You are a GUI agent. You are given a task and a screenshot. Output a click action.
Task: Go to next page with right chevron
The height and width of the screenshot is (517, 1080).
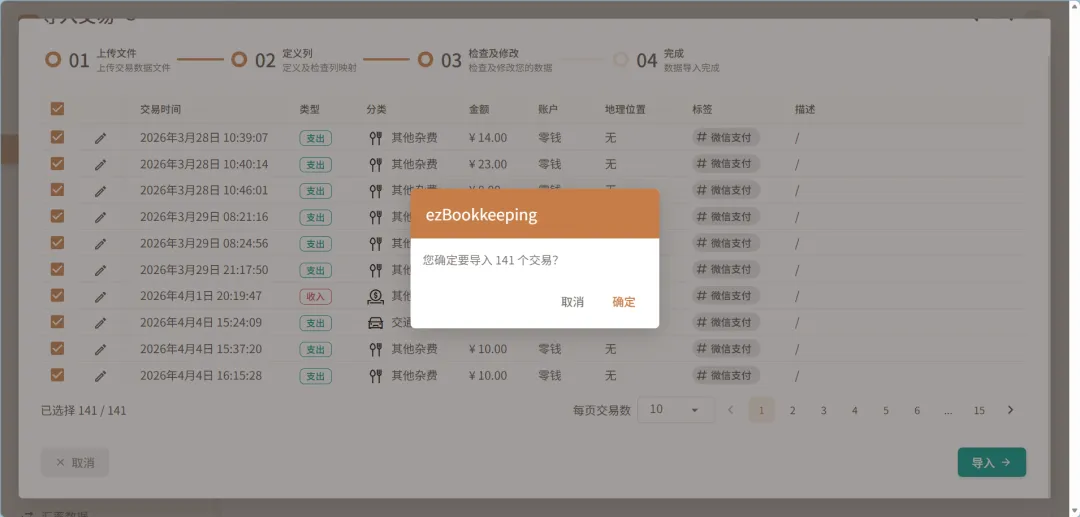[x=1010, y=410]
